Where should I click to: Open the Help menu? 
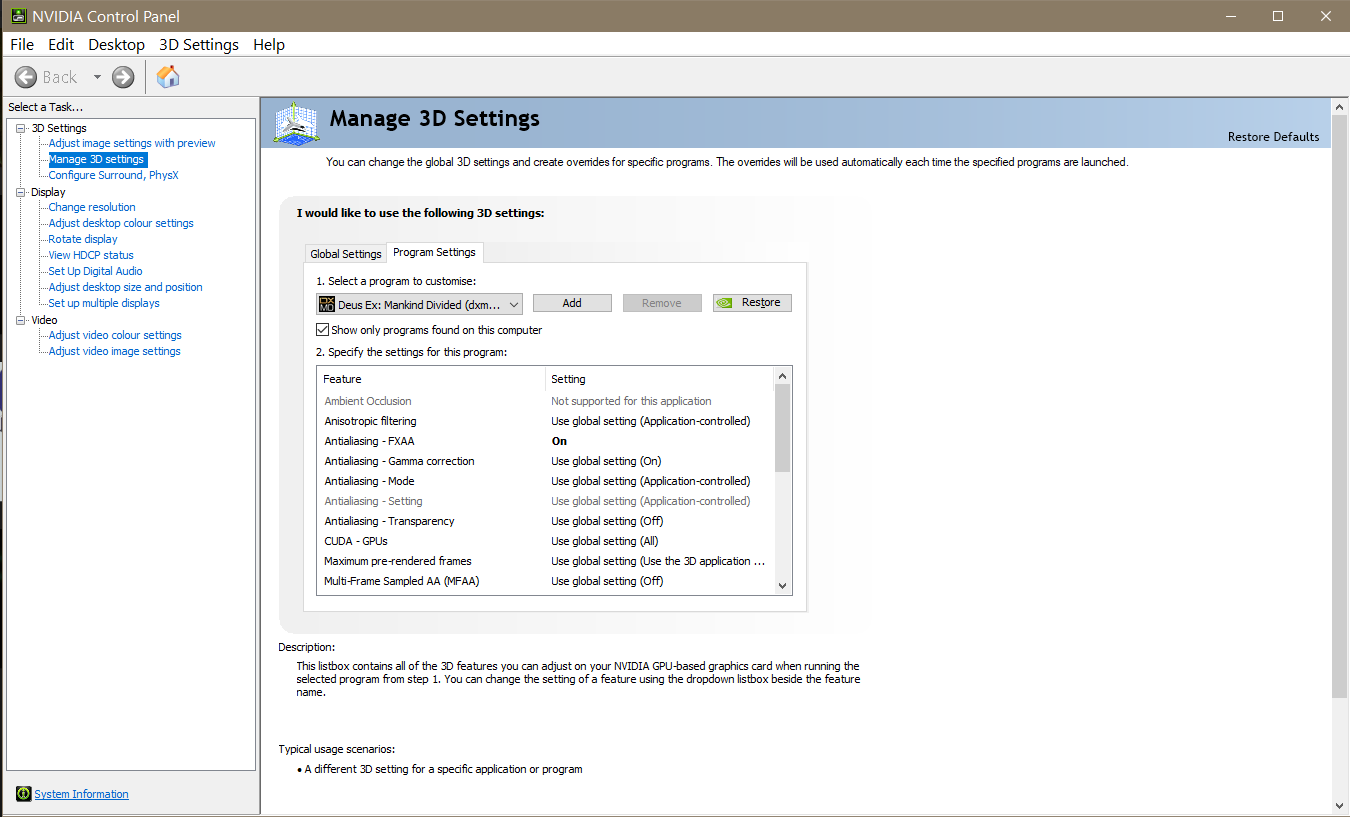click(269, 45)
